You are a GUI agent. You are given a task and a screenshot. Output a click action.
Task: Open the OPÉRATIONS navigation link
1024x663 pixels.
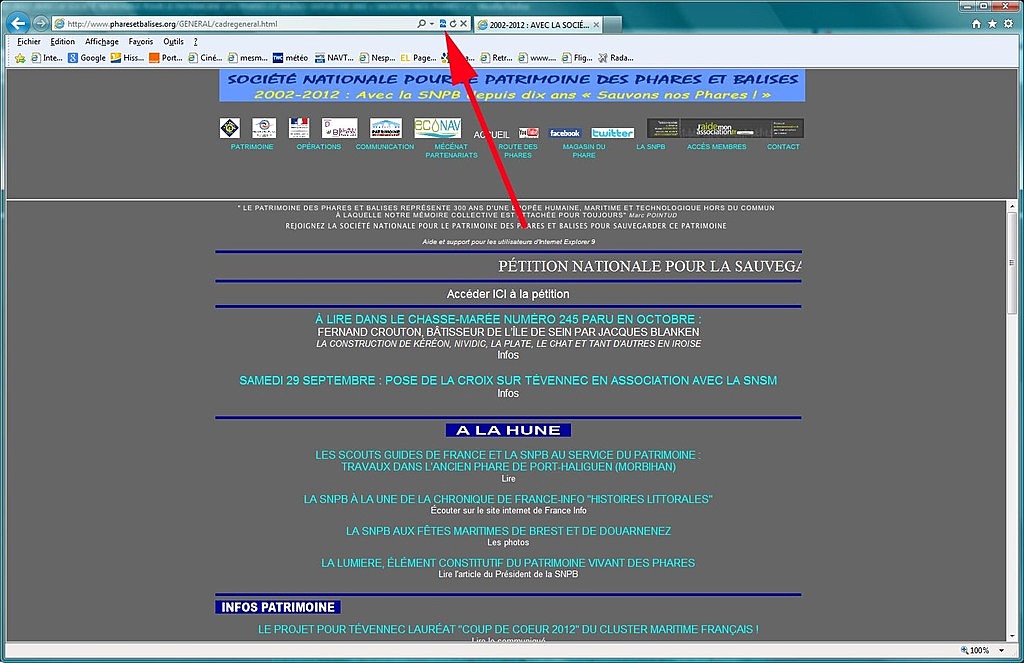(319, 147)
